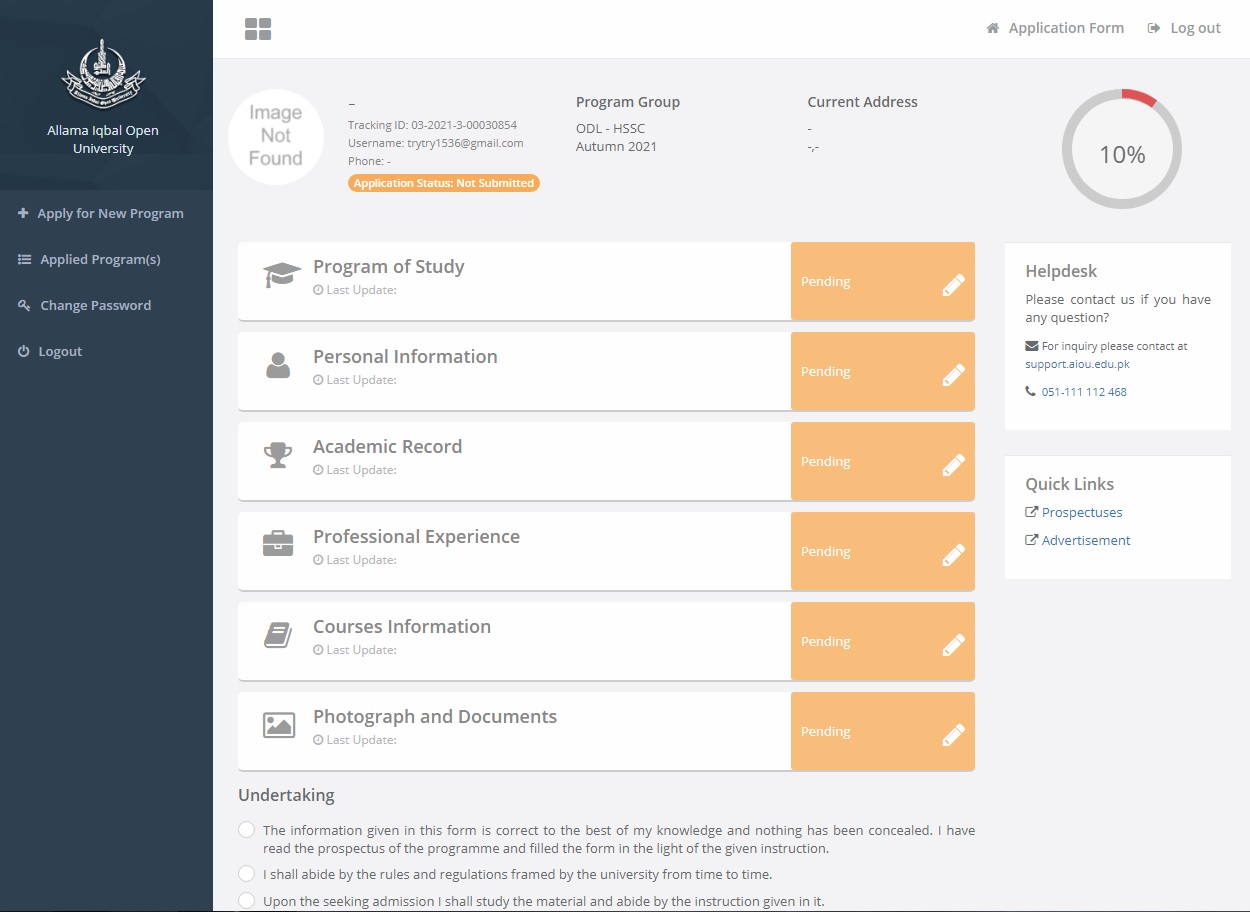
Task: Click the picture icon for Photograph and Documents
Action: coord(279,725)
